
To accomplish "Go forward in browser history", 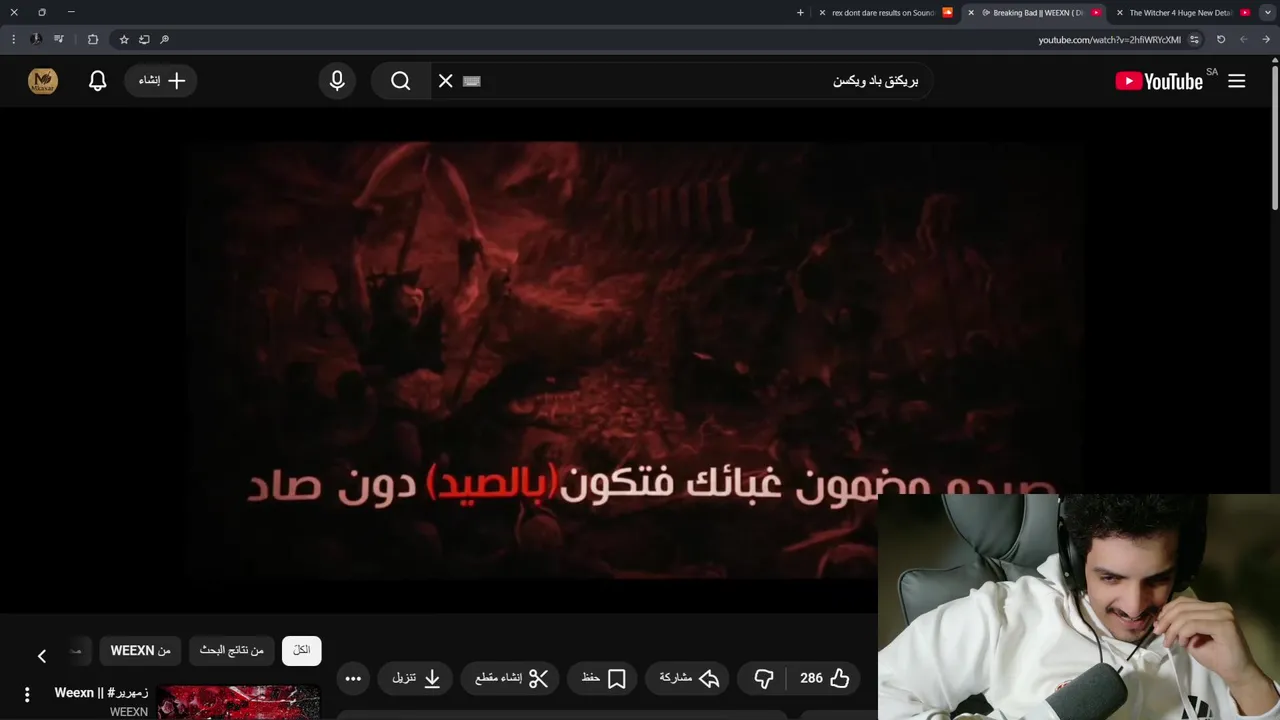I will (1244, 40).
